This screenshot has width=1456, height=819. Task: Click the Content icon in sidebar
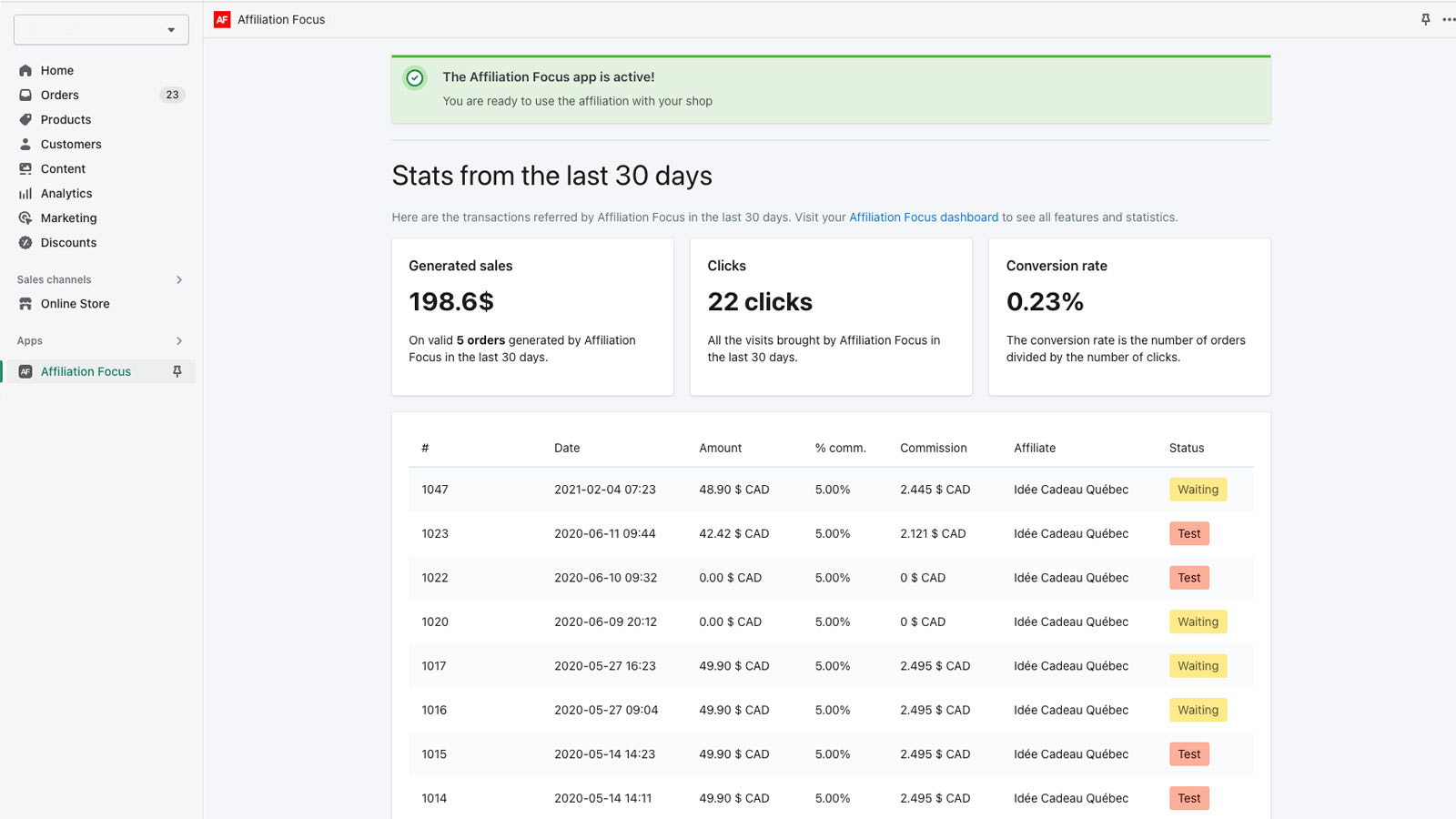pos(25,168)
